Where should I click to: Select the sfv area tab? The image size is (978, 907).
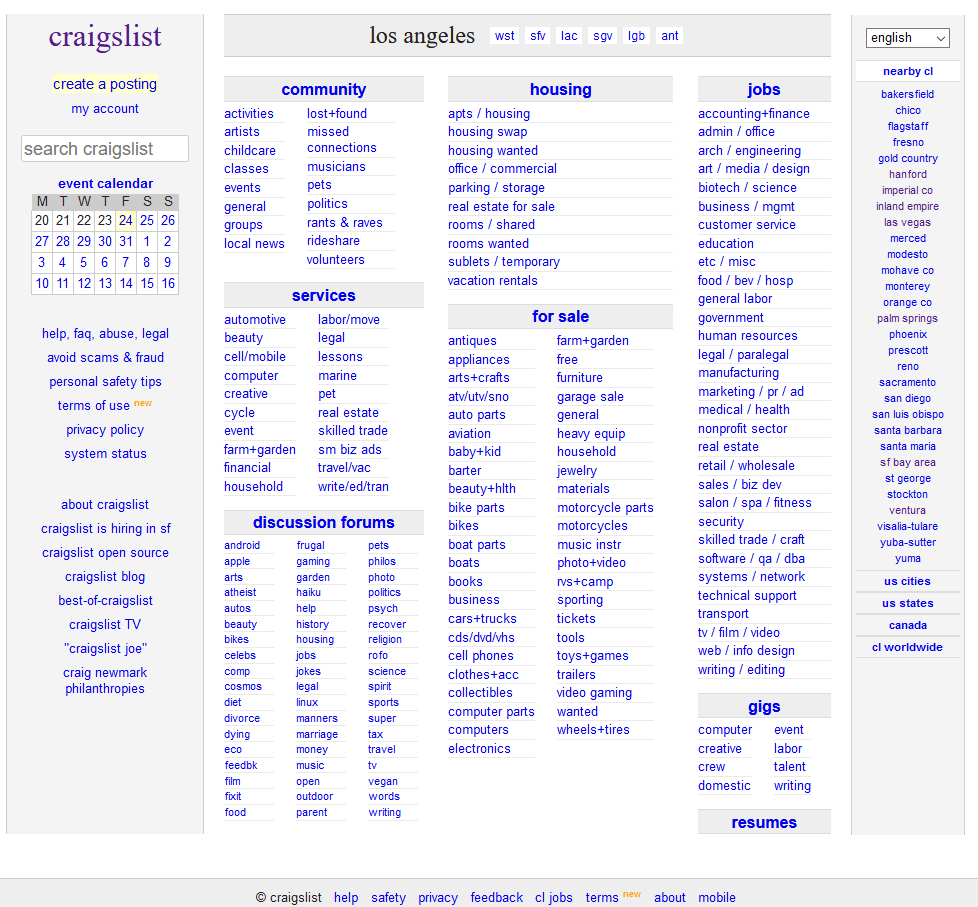coord(538,36)
